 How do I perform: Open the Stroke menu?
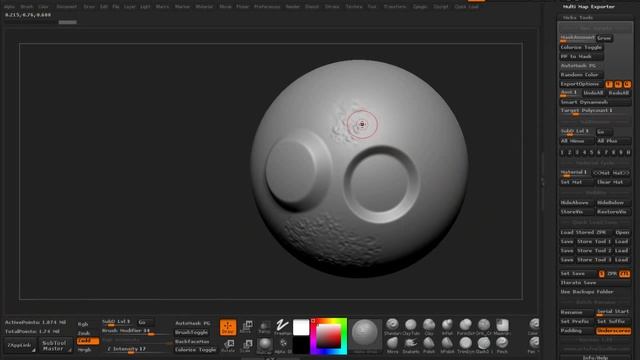(332, 7)
